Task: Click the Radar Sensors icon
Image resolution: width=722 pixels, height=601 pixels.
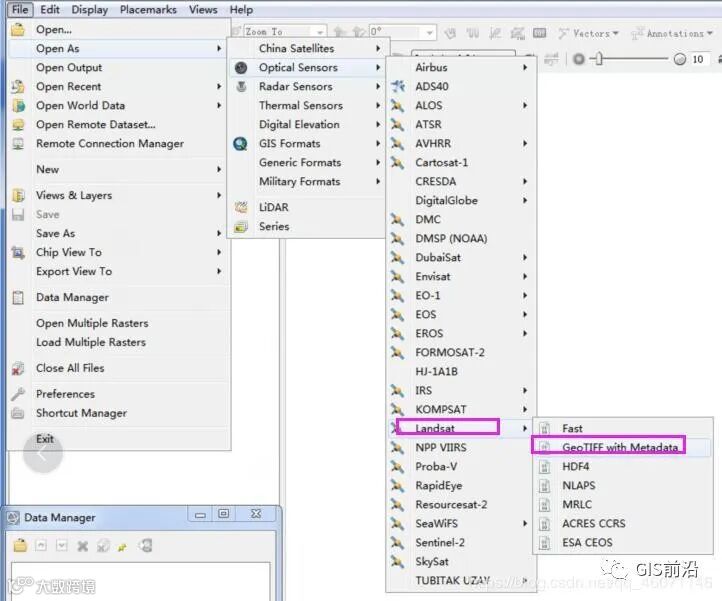Action: point(241,87)
